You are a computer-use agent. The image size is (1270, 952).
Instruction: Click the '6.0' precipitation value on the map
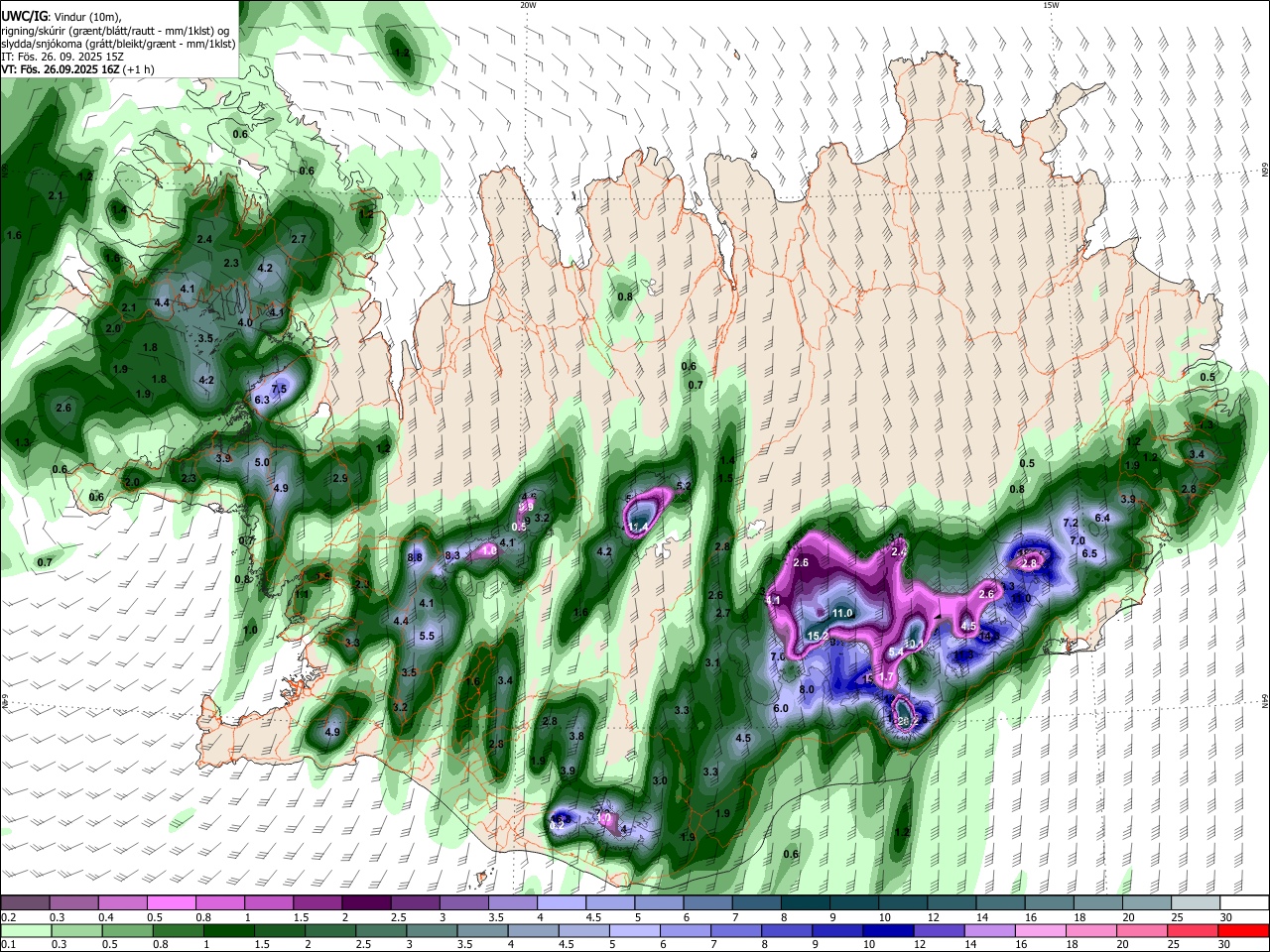pos(781,709)
